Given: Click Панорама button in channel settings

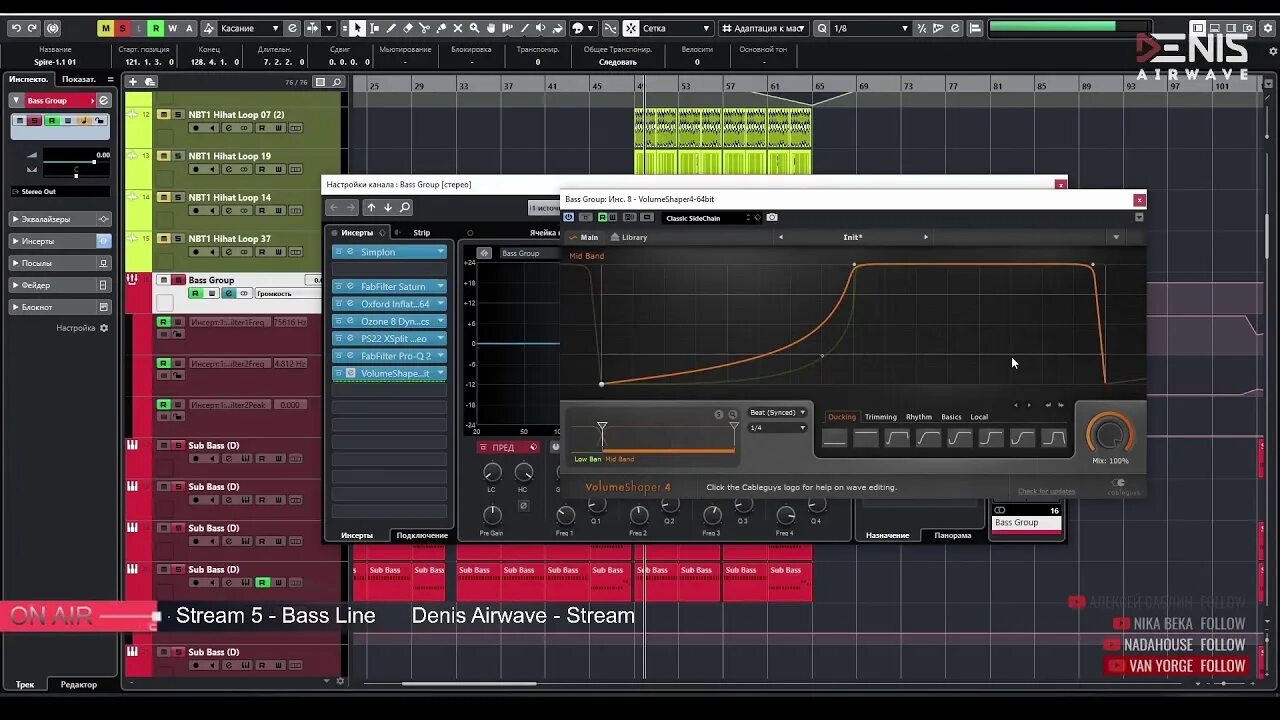Looking at the screenshot, I should coord(953,535).
